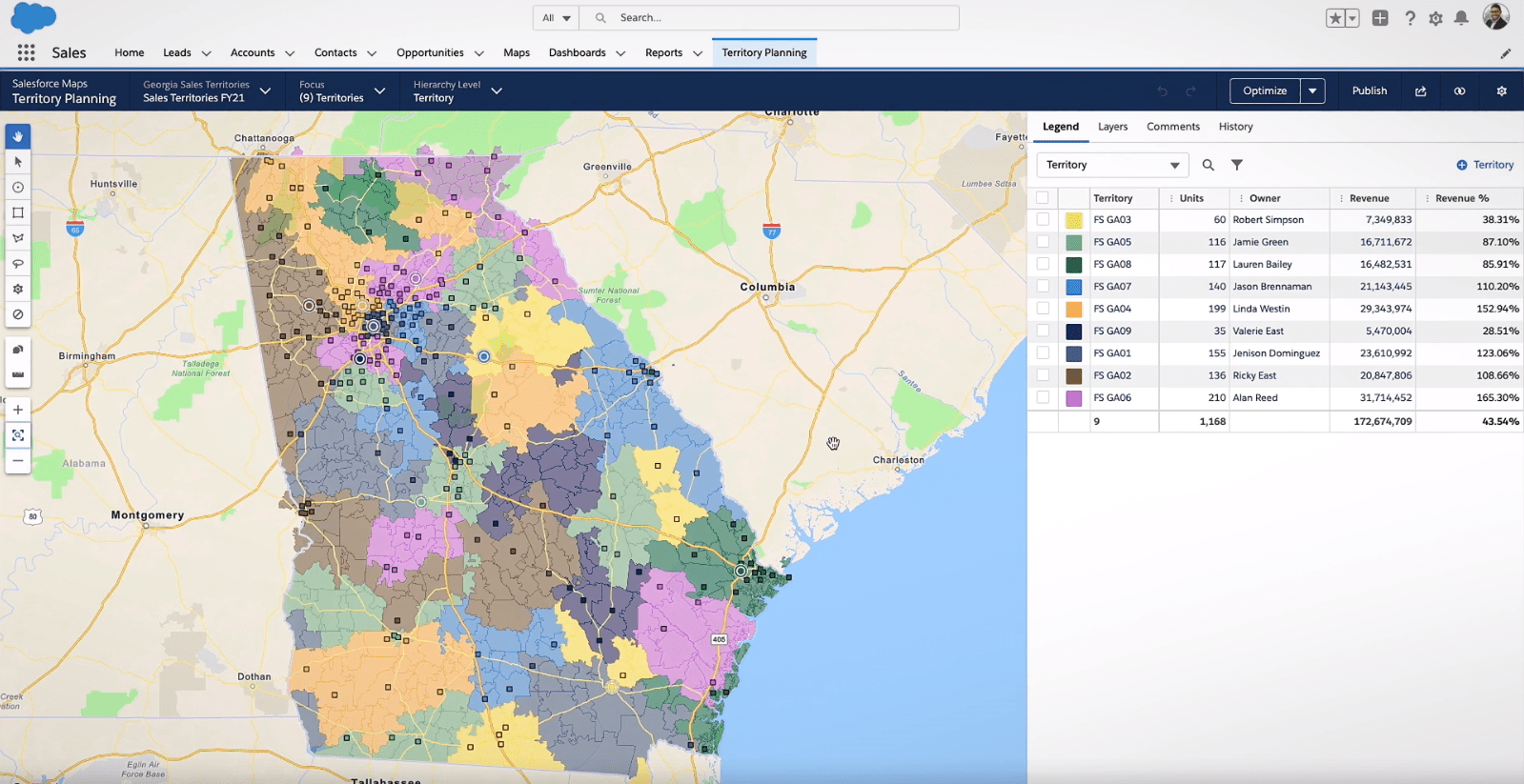Expand the Focus territories dropdown
The height and width of the screenshot is (784, 1524).
point(379,91)
